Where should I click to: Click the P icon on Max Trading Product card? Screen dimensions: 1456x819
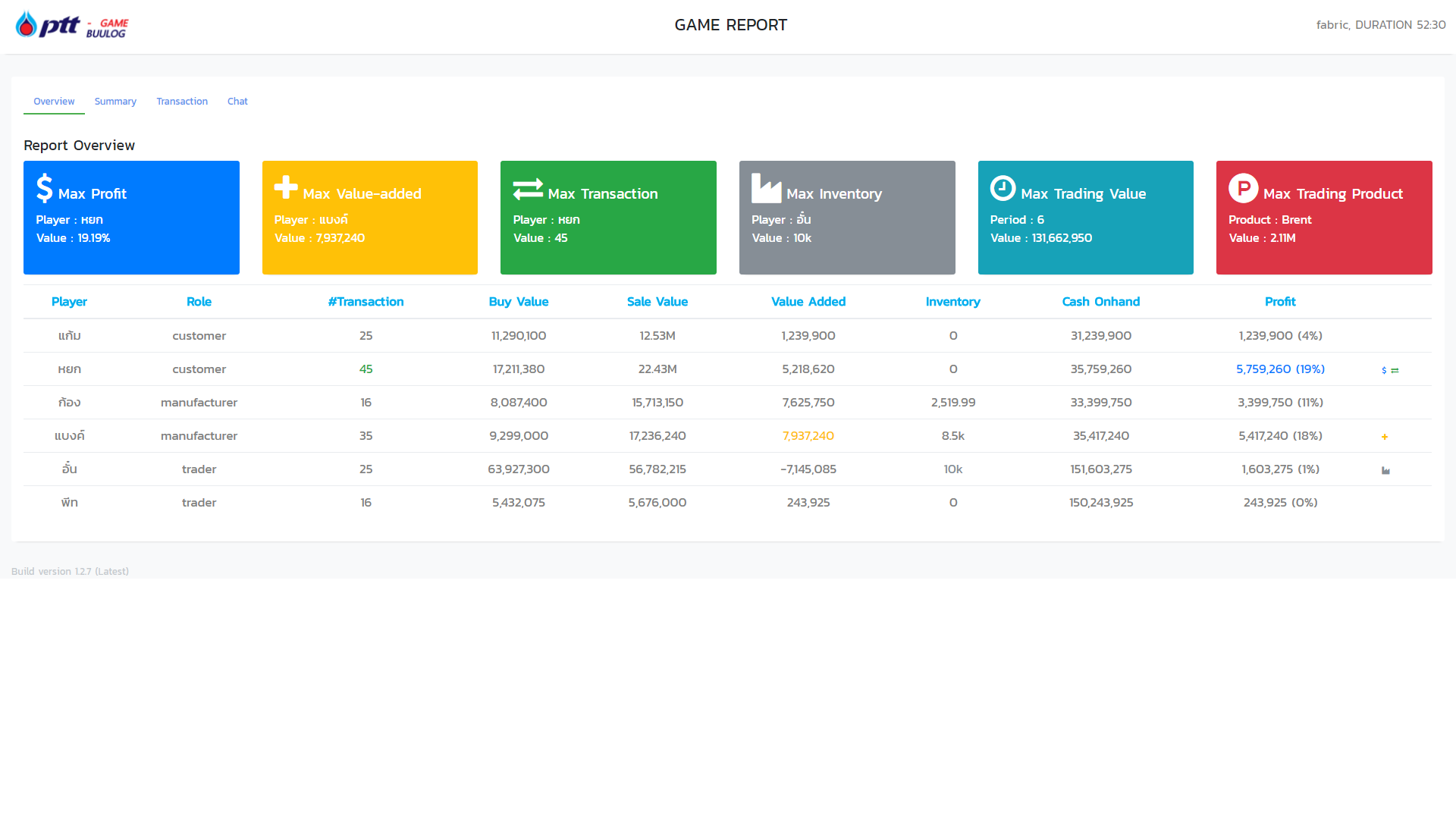[x=1243, y=188]
